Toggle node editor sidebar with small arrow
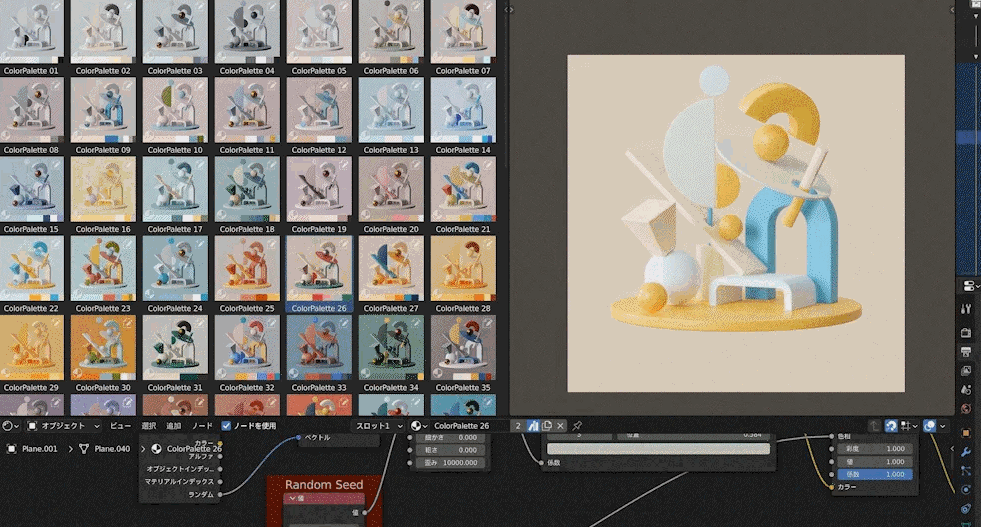981x527 pixels. coord(952,448)
